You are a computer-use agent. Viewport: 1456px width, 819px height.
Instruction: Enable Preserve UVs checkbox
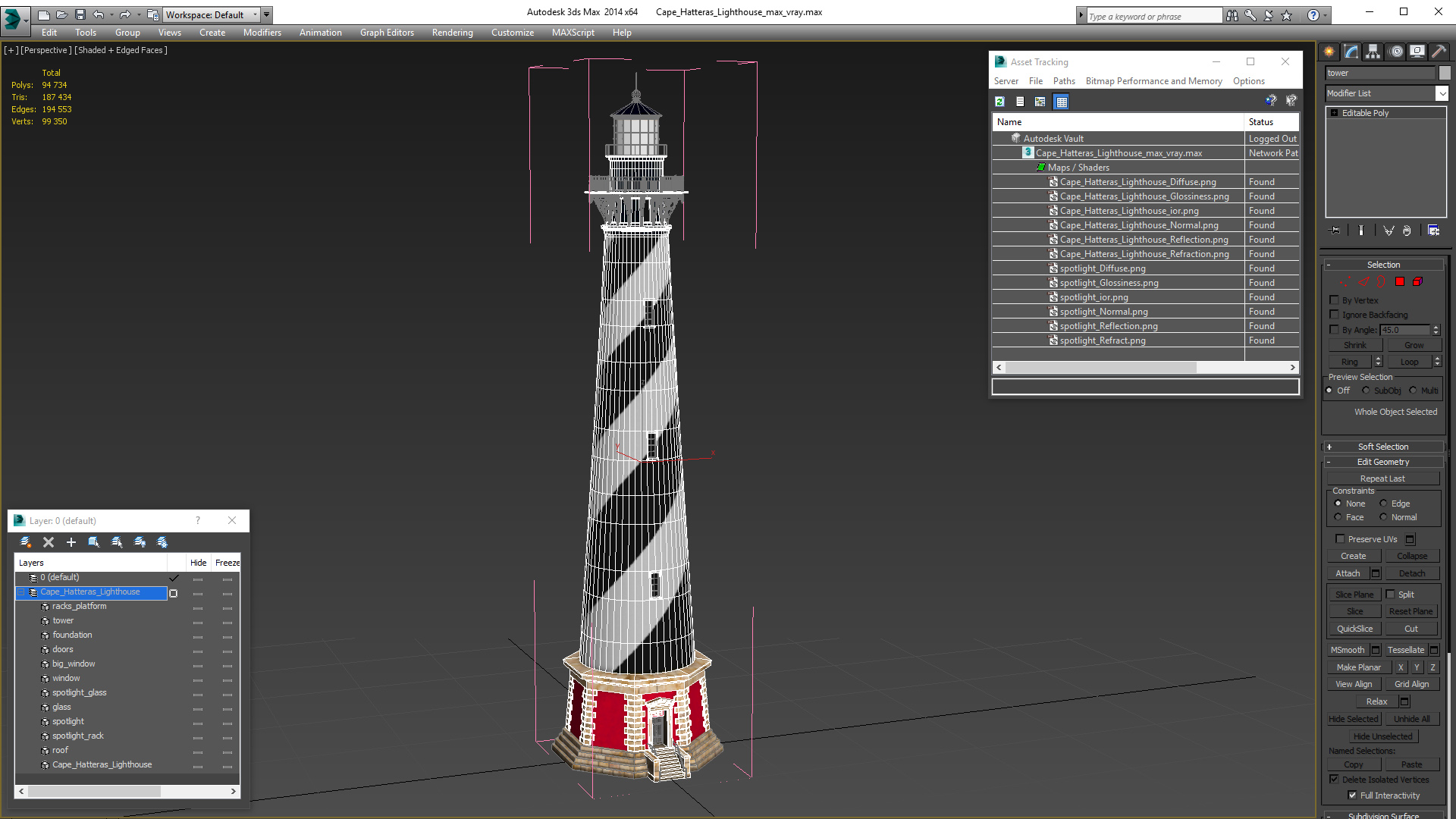click(1340, 539)
